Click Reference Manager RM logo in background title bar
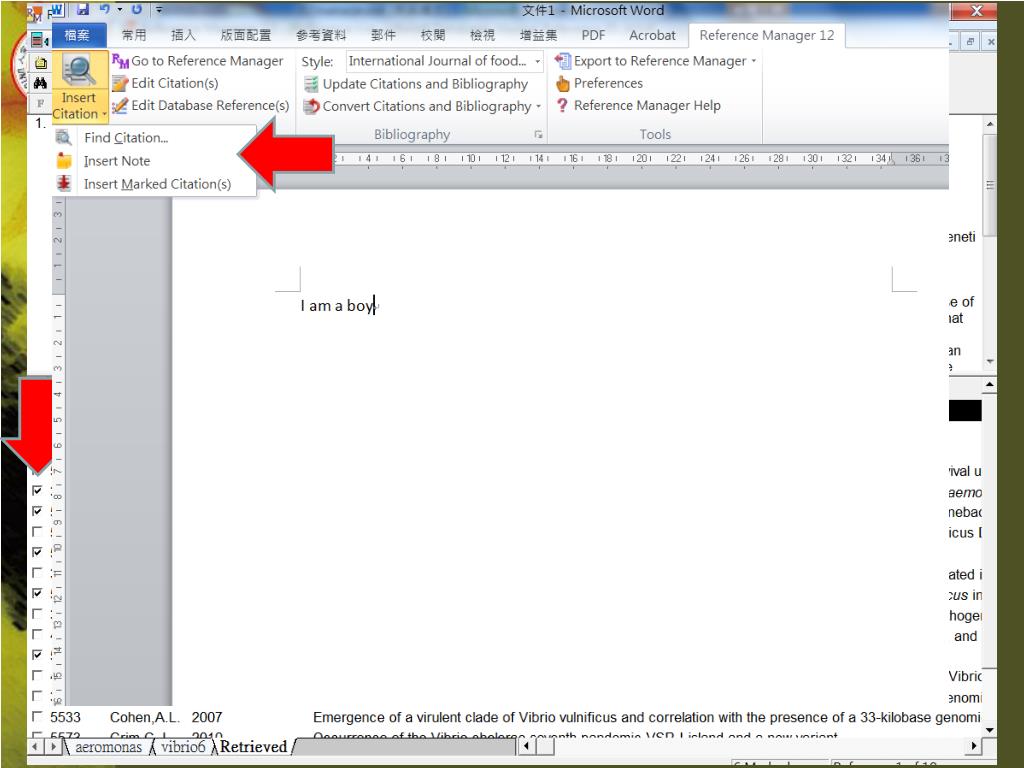The height and width of the screenshot is (768, 1024). coord(34,13)
